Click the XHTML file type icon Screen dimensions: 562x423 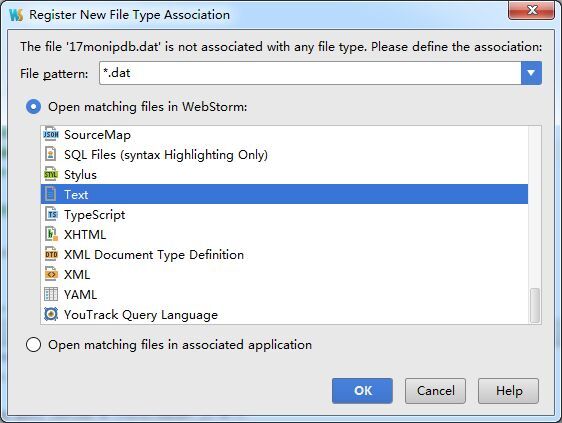click(51, 234)
